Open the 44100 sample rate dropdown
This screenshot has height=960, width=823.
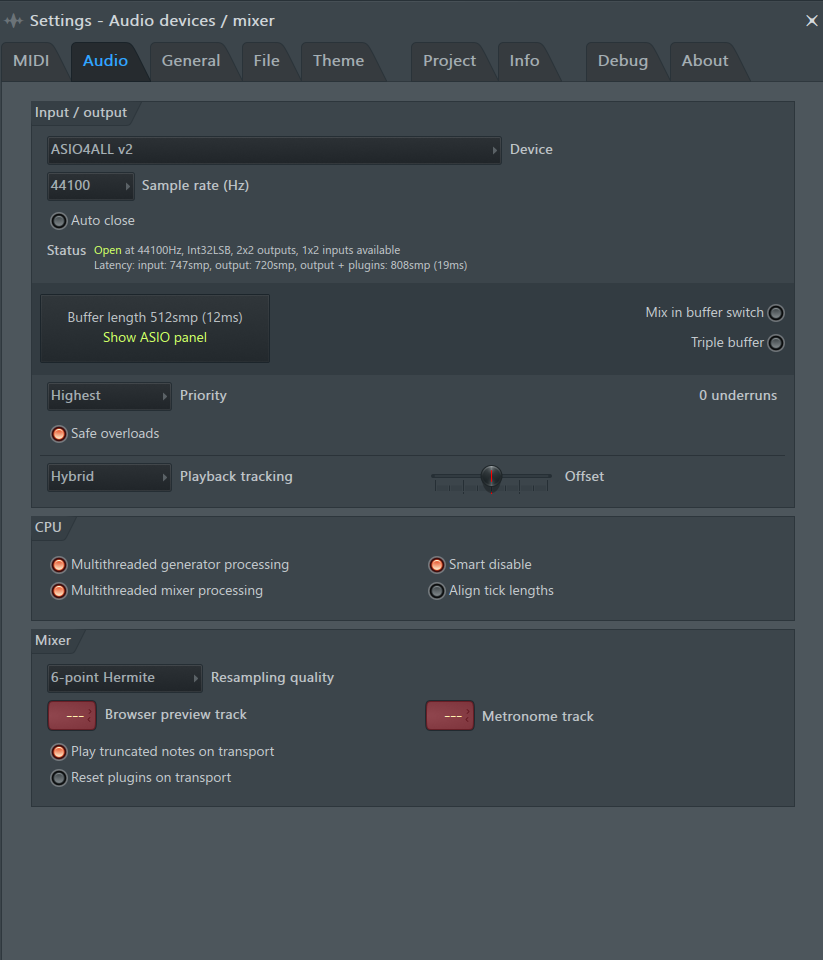coord(90,186)
